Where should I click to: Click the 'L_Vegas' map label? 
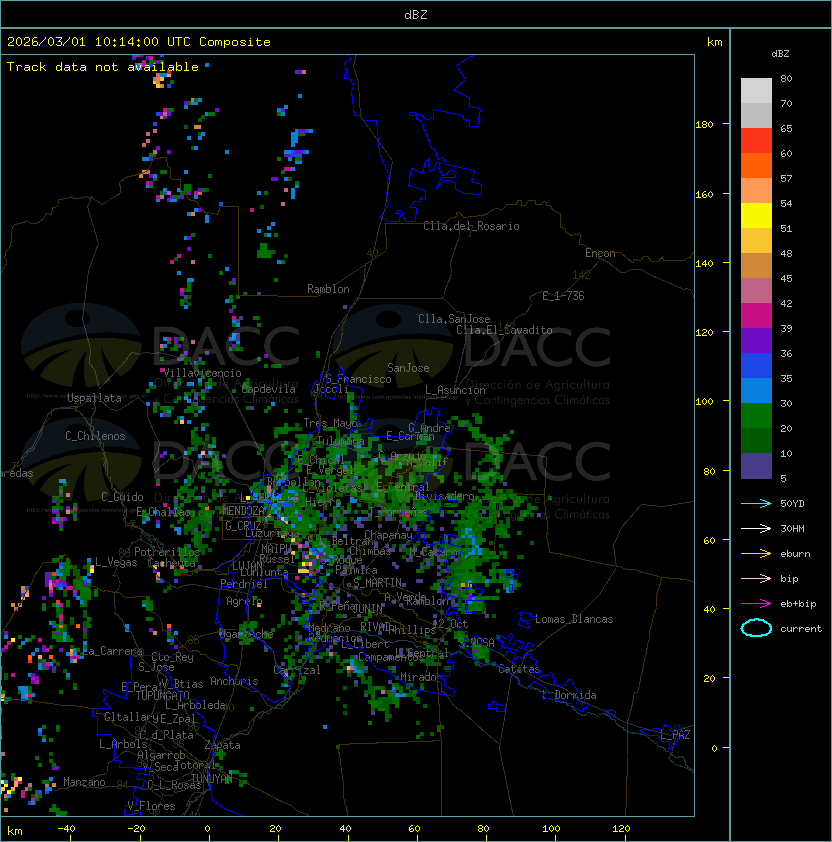pos(116,562)
